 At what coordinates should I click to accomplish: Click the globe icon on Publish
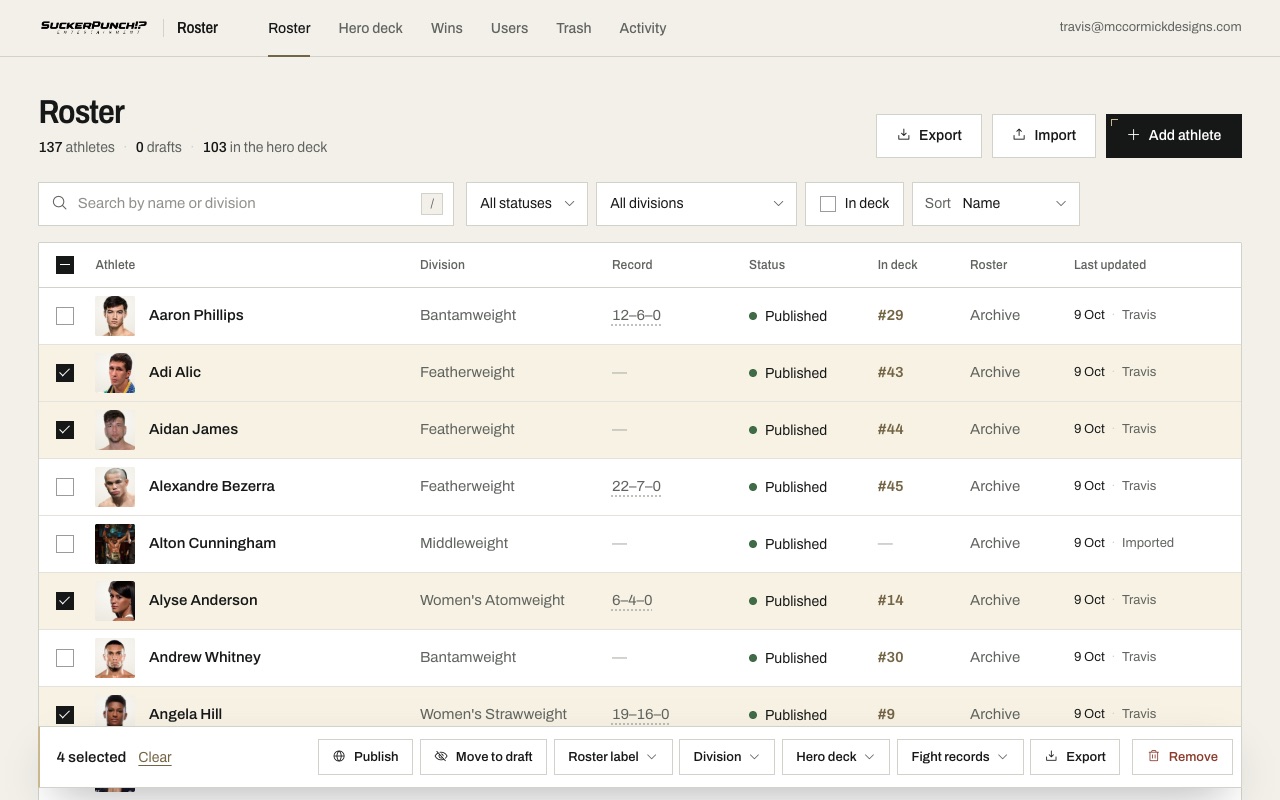339,756
